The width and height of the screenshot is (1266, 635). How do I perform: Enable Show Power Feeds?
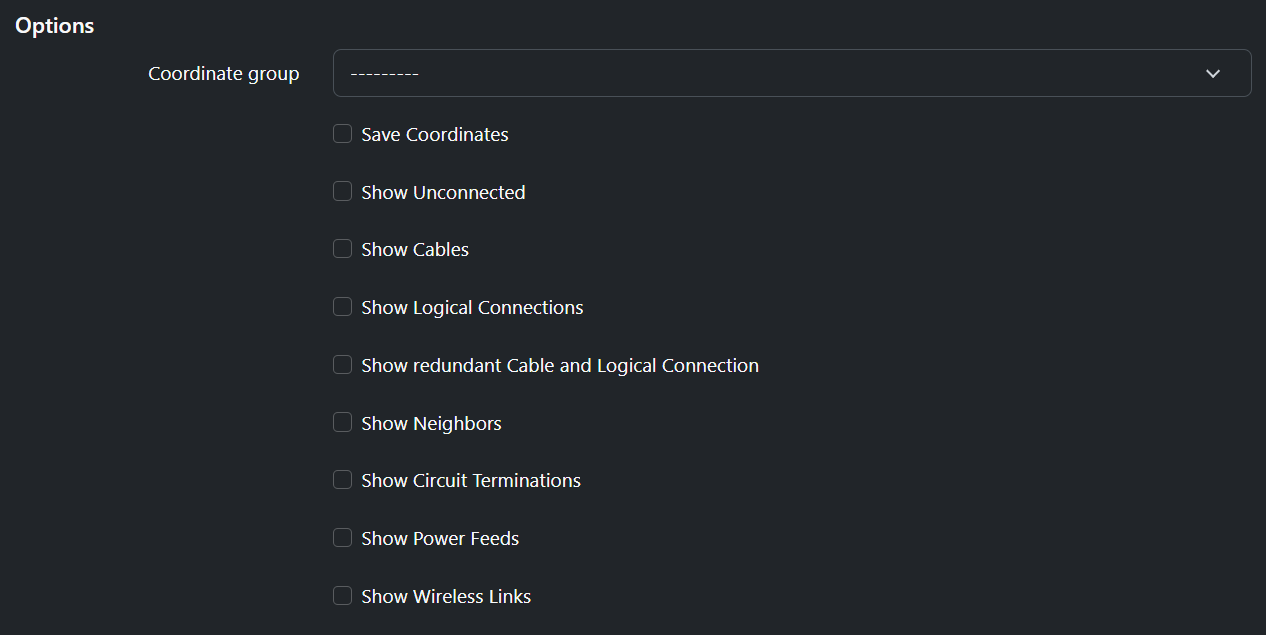tap(342, 537)
